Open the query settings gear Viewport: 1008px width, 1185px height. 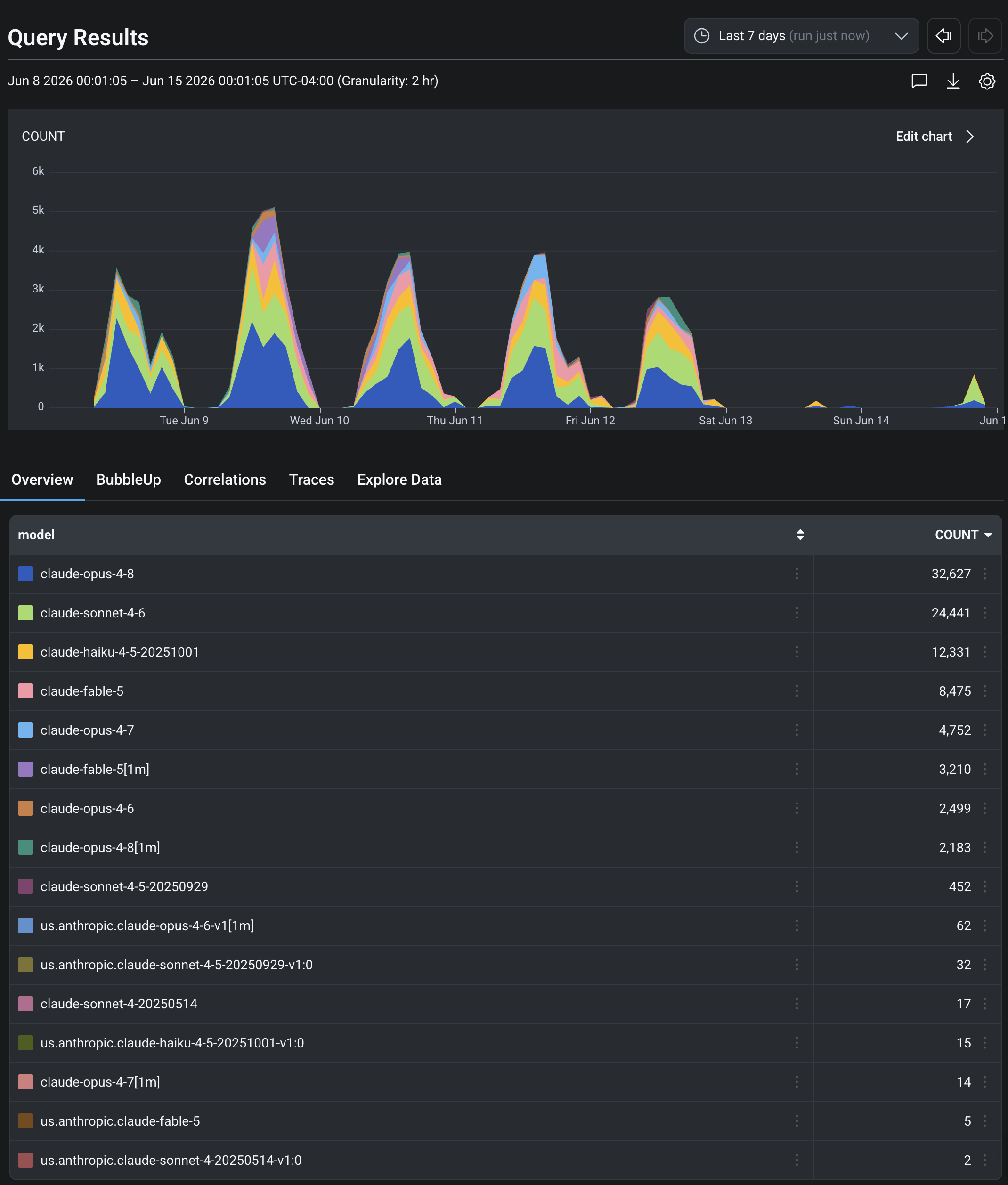[987, 81]
